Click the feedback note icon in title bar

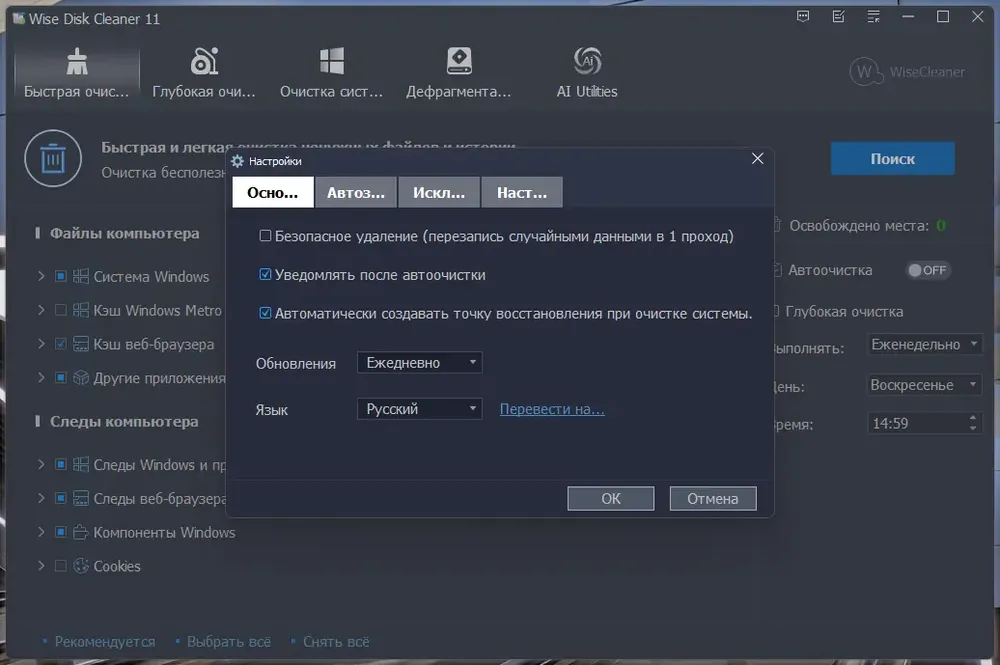click(x=838, y=17)
